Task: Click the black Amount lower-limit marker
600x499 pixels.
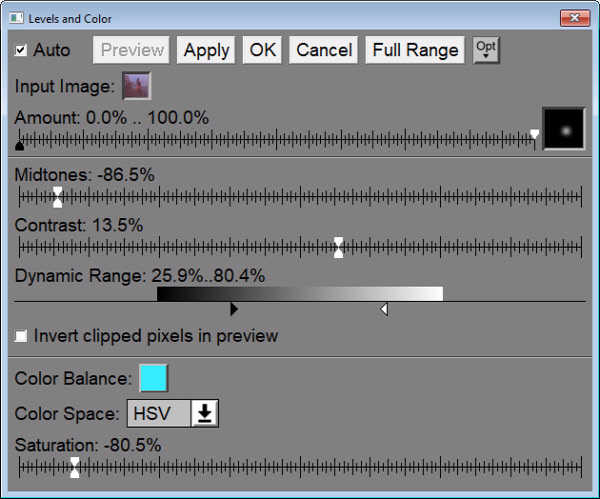Action: tap(19, 146)
